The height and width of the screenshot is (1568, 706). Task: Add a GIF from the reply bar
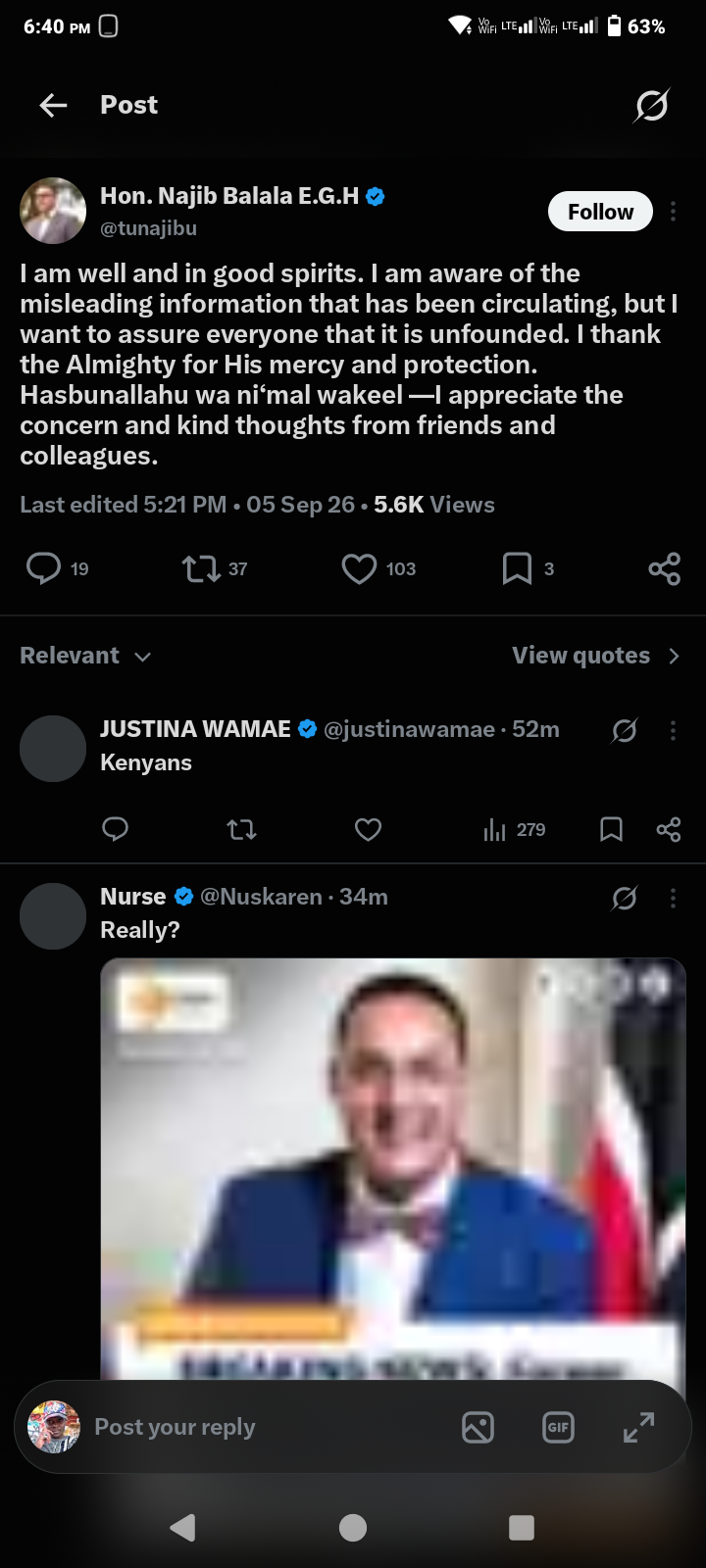558,1427
